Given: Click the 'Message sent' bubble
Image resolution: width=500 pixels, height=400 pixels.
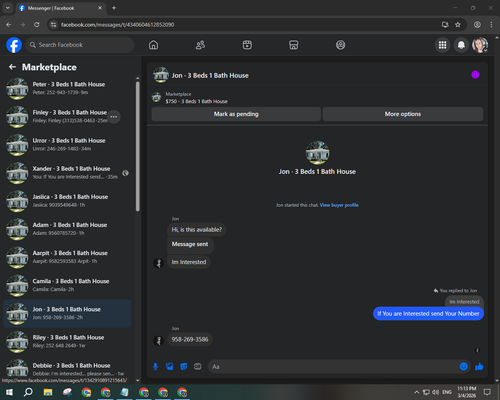Looking at the screenshot, I should (190, 244).
